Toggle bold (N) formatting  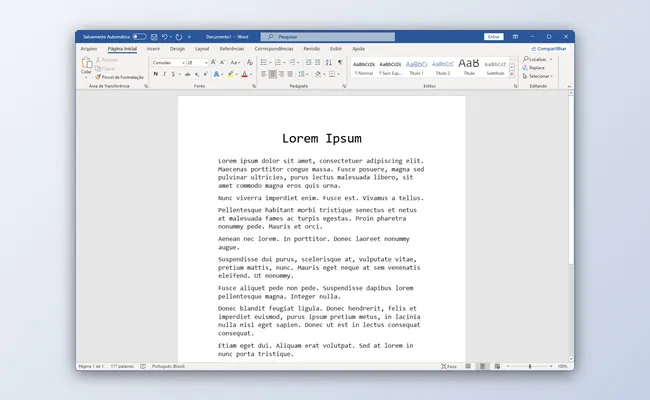[155, 74]
